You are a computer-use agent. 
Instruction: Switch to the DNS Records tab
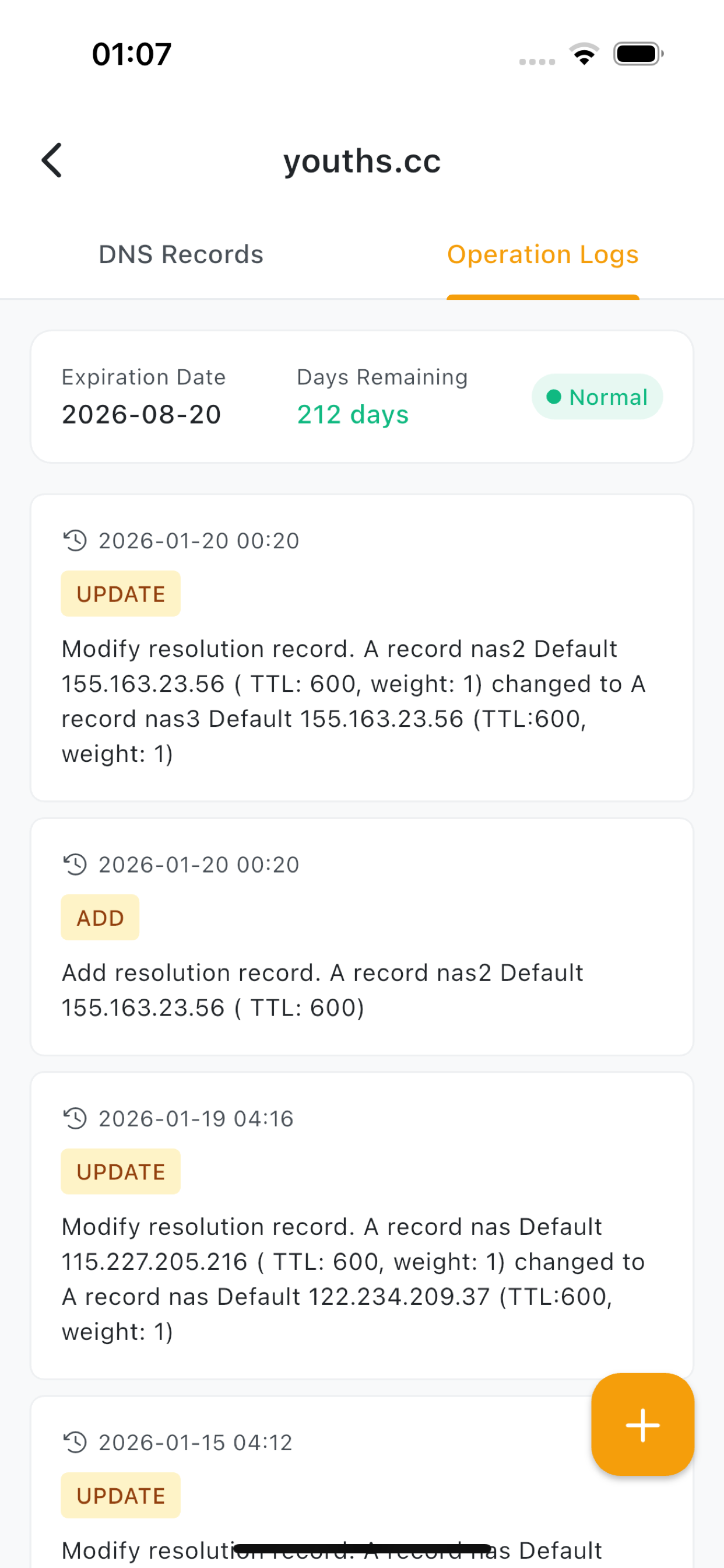pos(181,254)
